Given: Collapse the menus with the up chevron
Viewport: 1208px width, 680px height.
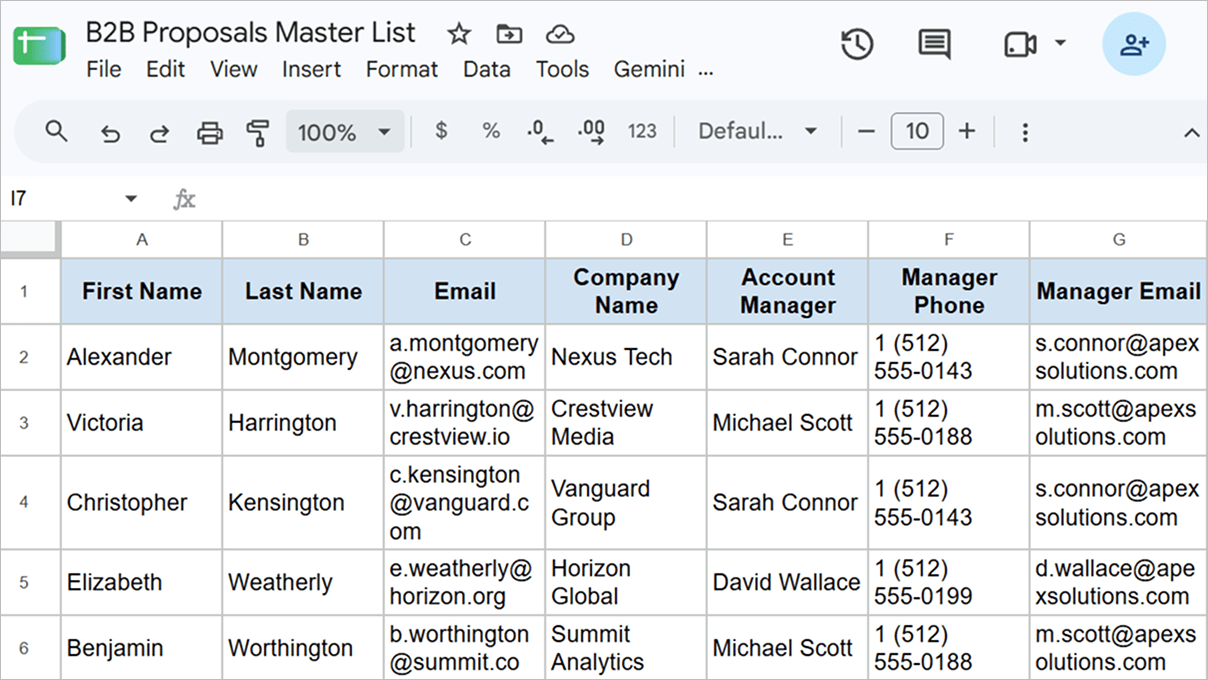Looking at the screenshot, I should 1191,133.
